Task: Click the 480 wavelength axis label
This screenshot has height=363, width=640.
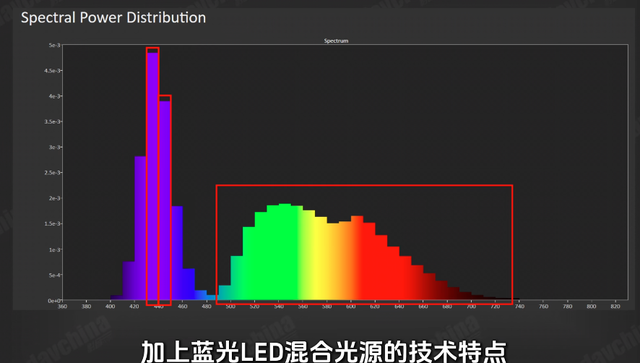Action: pyautogui.click(x=207, y=306)
